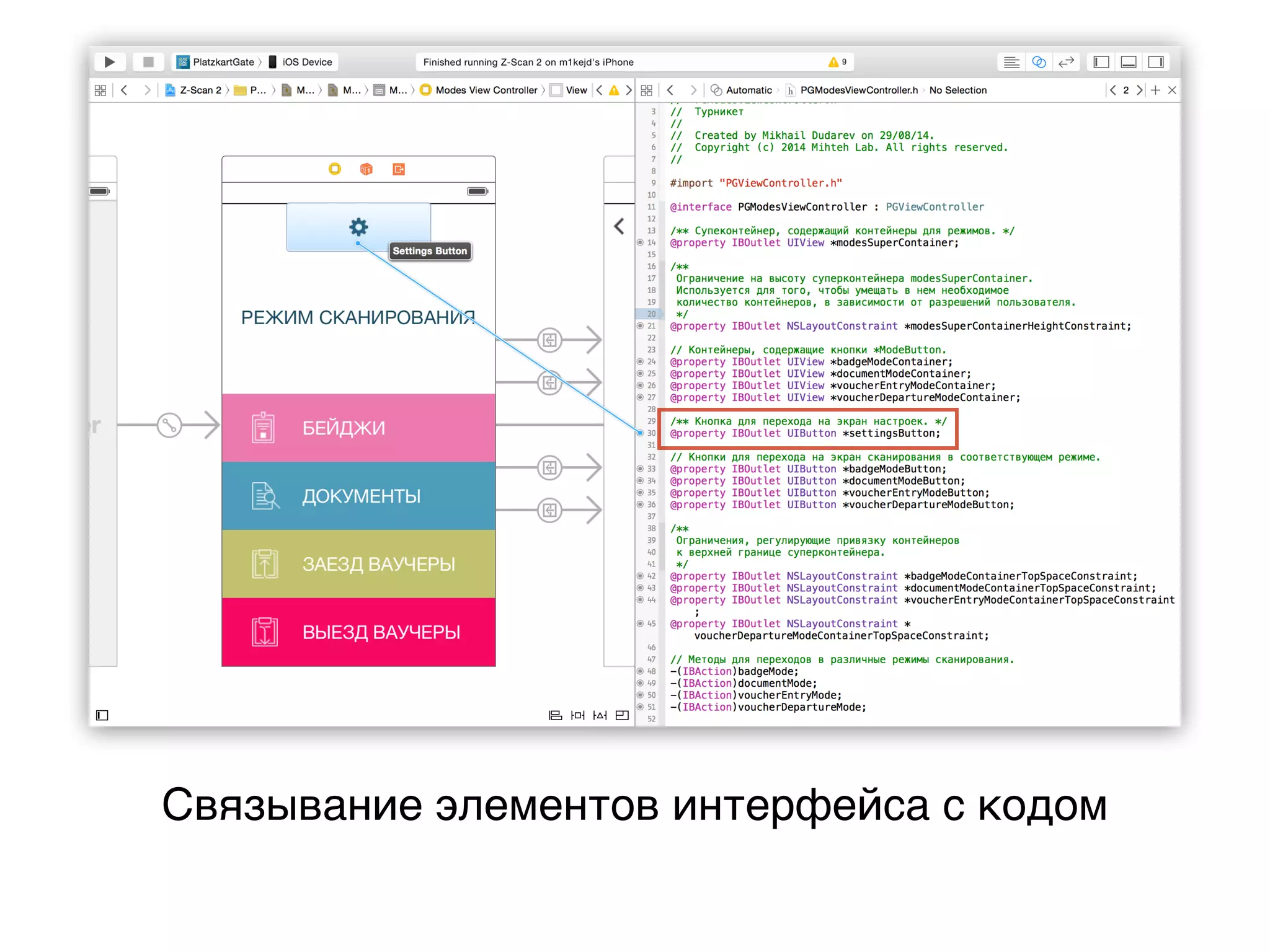Select Modes View Controller in jump bar
The height and width of the screenshot is (952, 1270).
tap(479, 90)
